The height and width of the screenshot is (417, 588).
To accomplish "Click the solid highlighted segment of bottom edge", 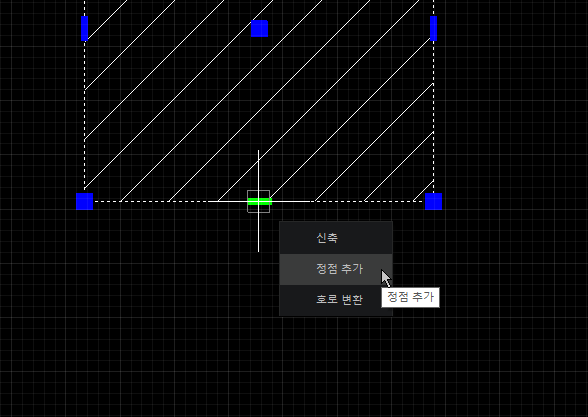I will point(291,201).
